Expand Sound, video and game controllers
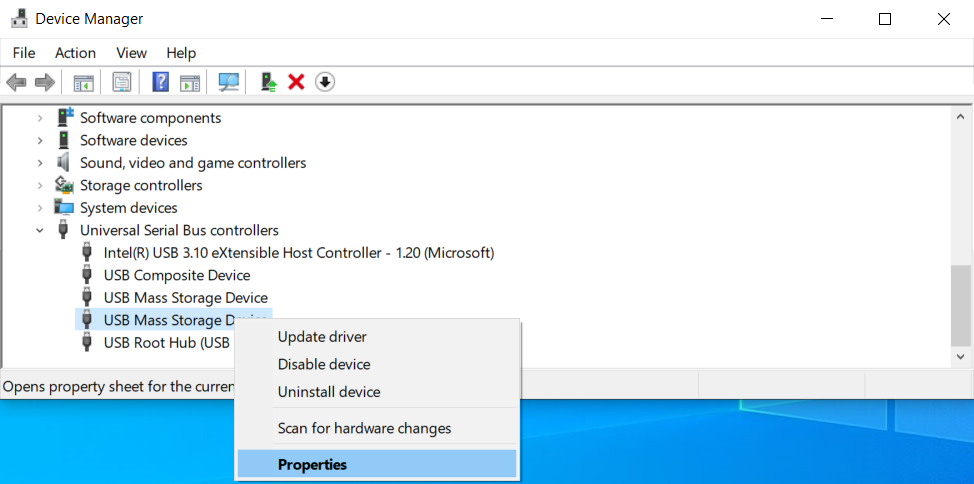Screen dimensions: 974x484 click(x=40, y=163)
